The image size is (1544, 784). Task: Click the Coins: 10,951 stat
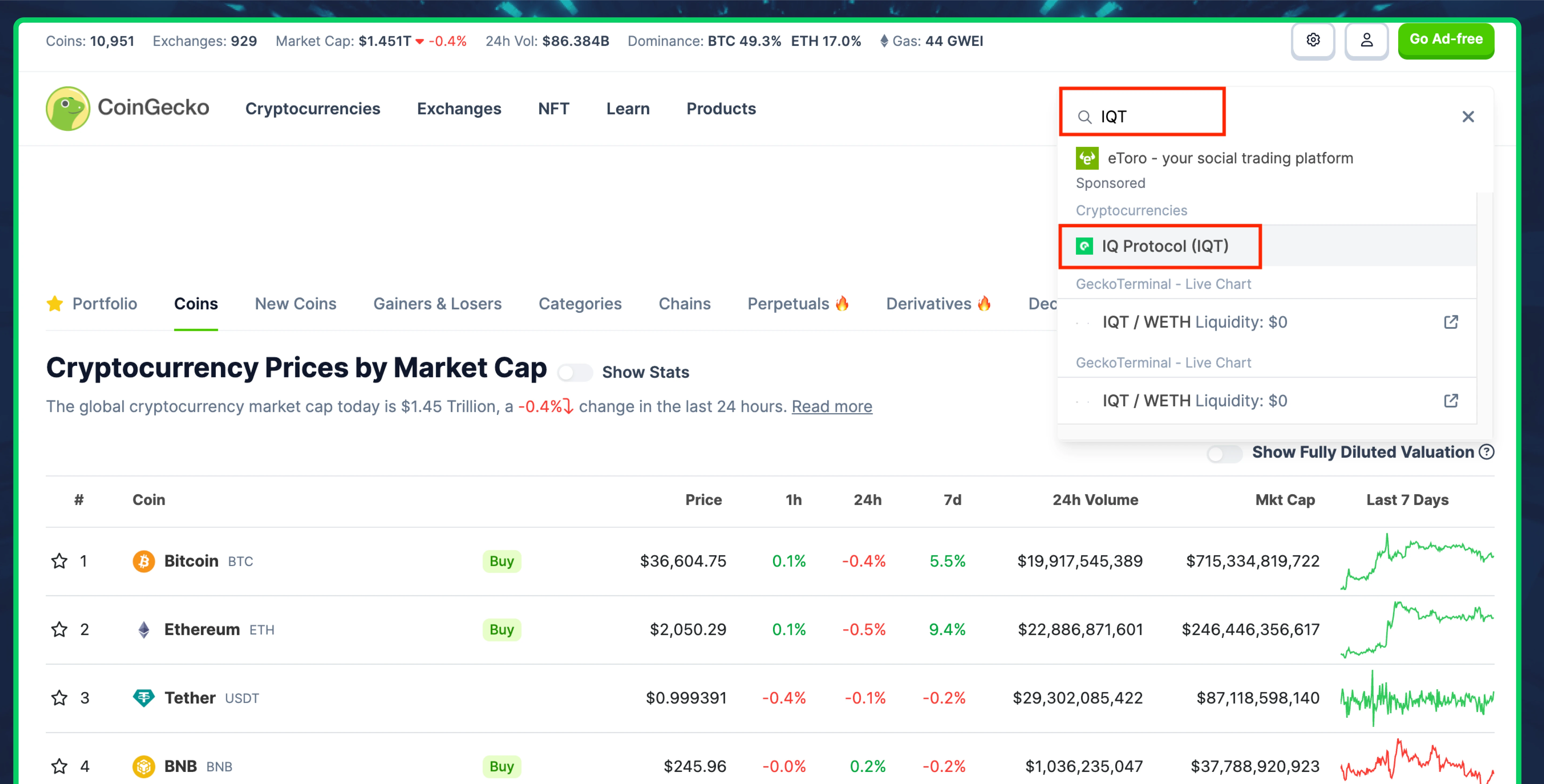[x=90, y=41]
